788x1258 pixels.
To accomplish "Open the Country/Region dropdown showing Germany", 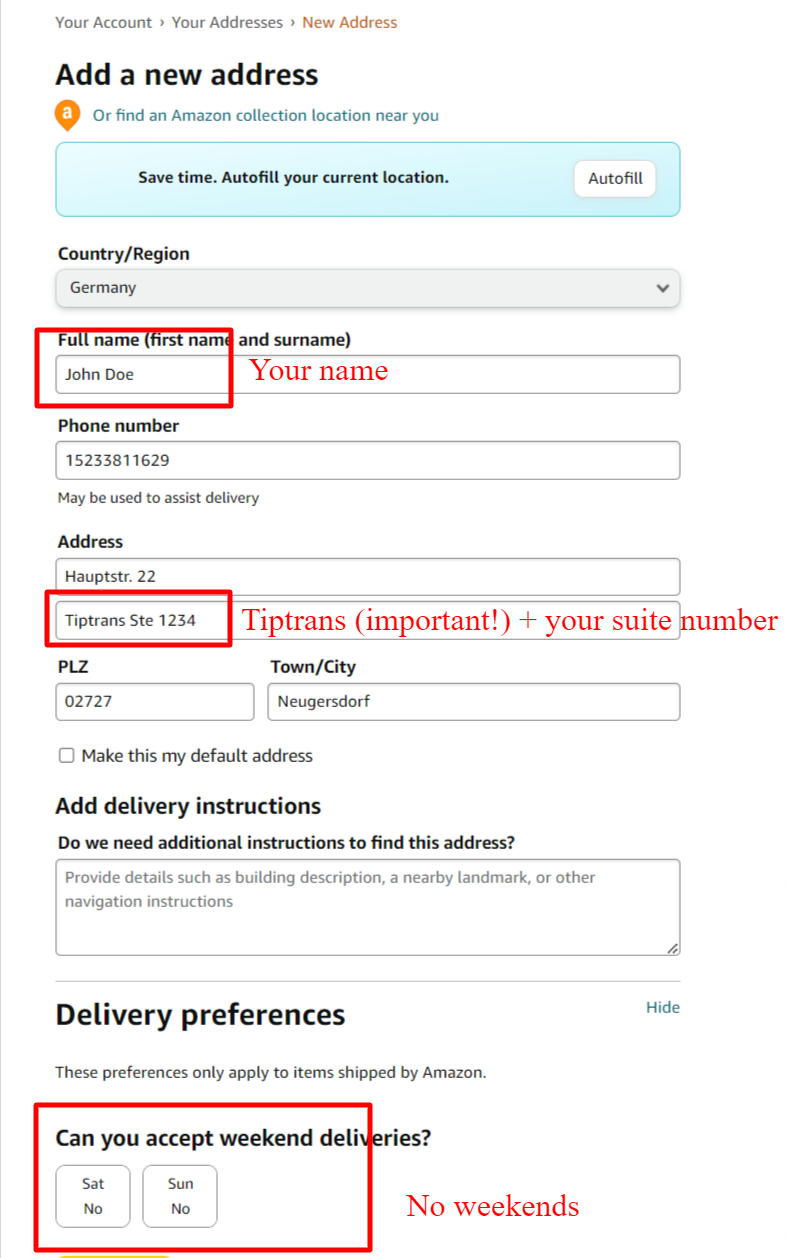I will tap(367, 288).
